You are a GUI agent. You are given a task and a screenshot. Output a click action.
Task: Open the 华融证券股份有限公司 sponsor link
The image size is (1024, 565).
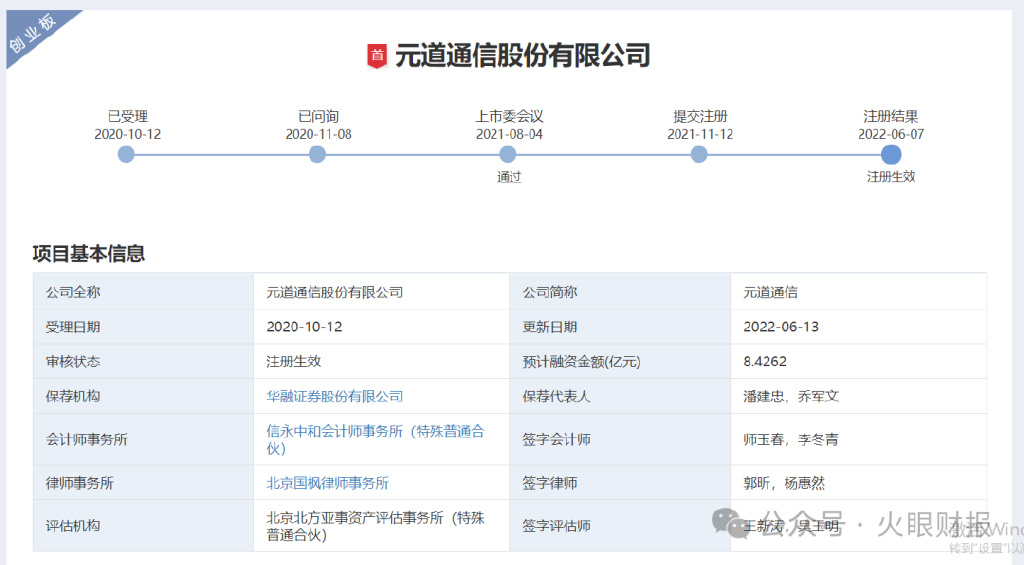point(334,396)
